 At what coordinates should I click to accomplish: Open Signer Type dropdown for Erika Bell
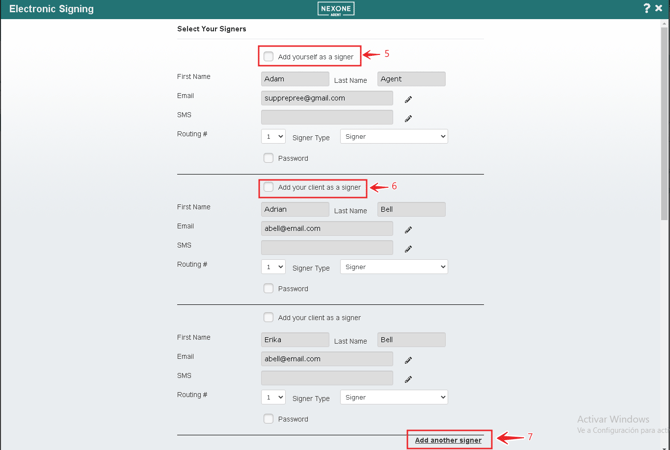coord(394,397)
